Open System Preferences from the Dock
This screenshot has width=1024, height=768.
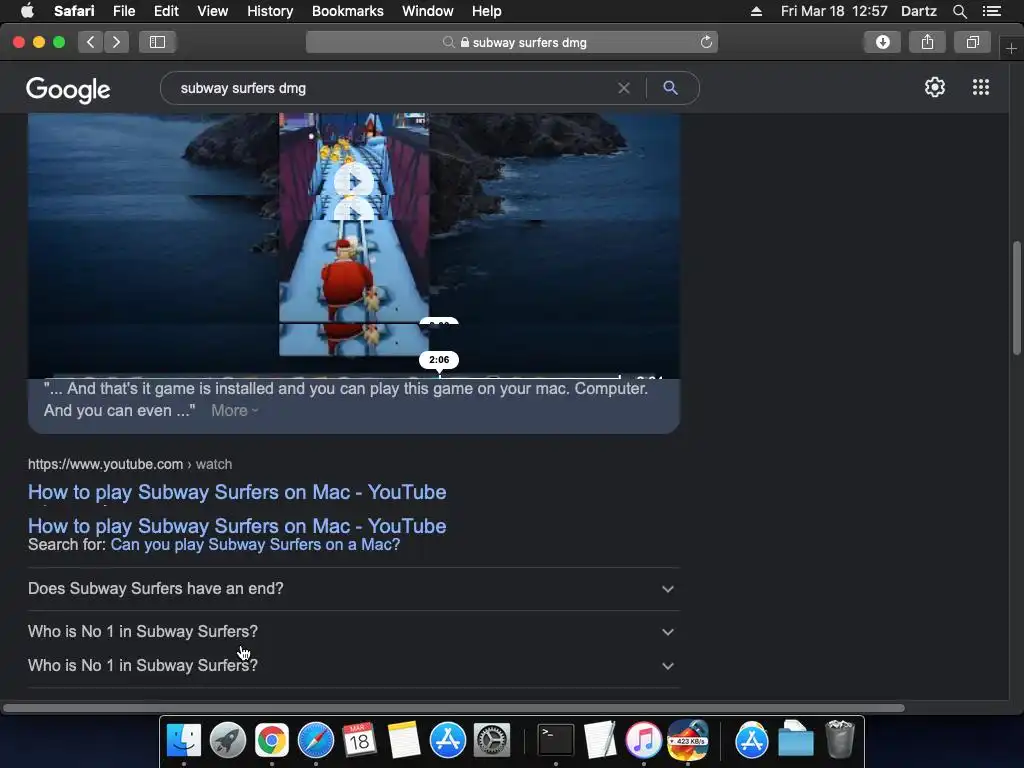click(492, 740)
